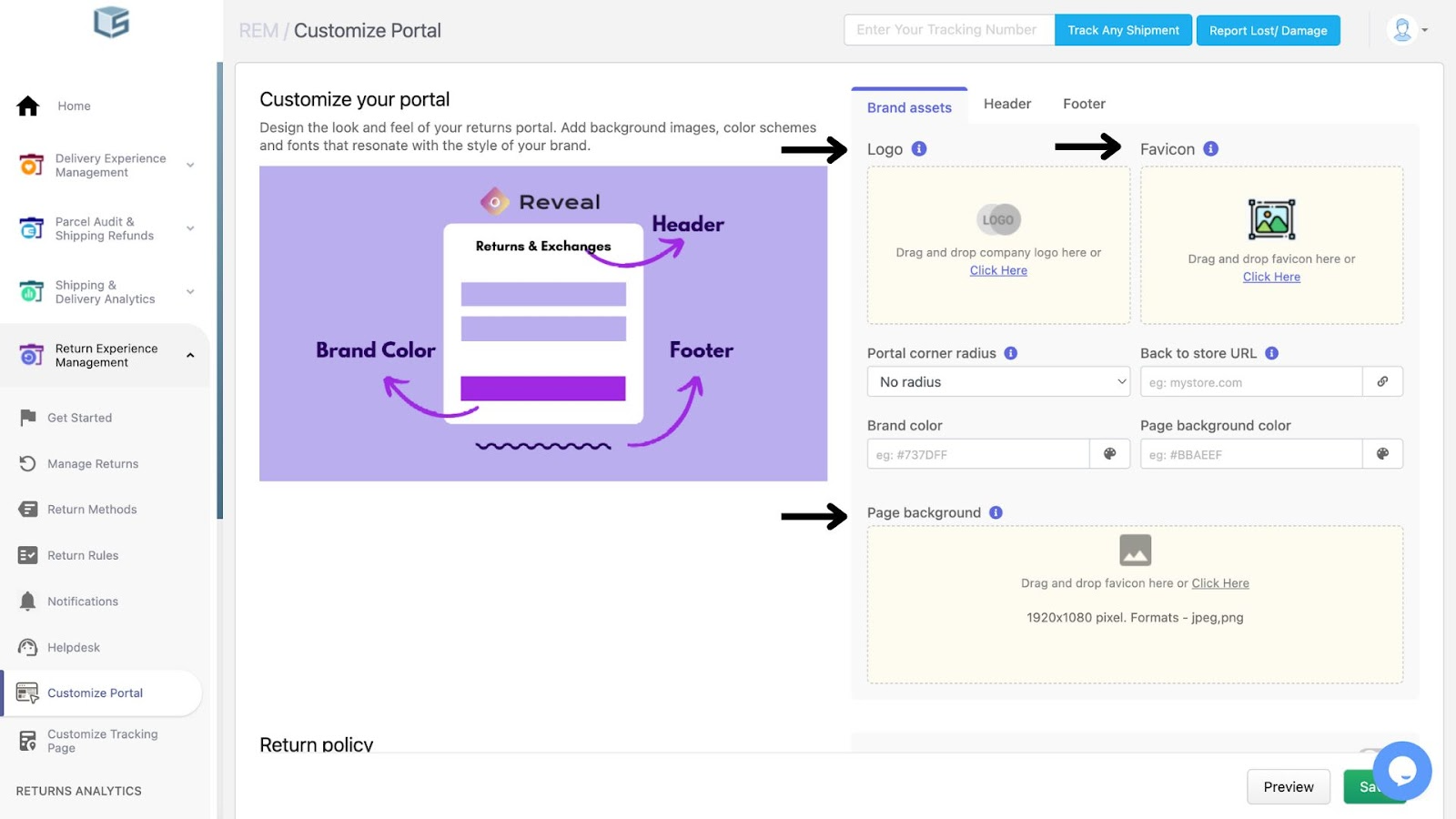Open the user profile dropdown

1408,30
